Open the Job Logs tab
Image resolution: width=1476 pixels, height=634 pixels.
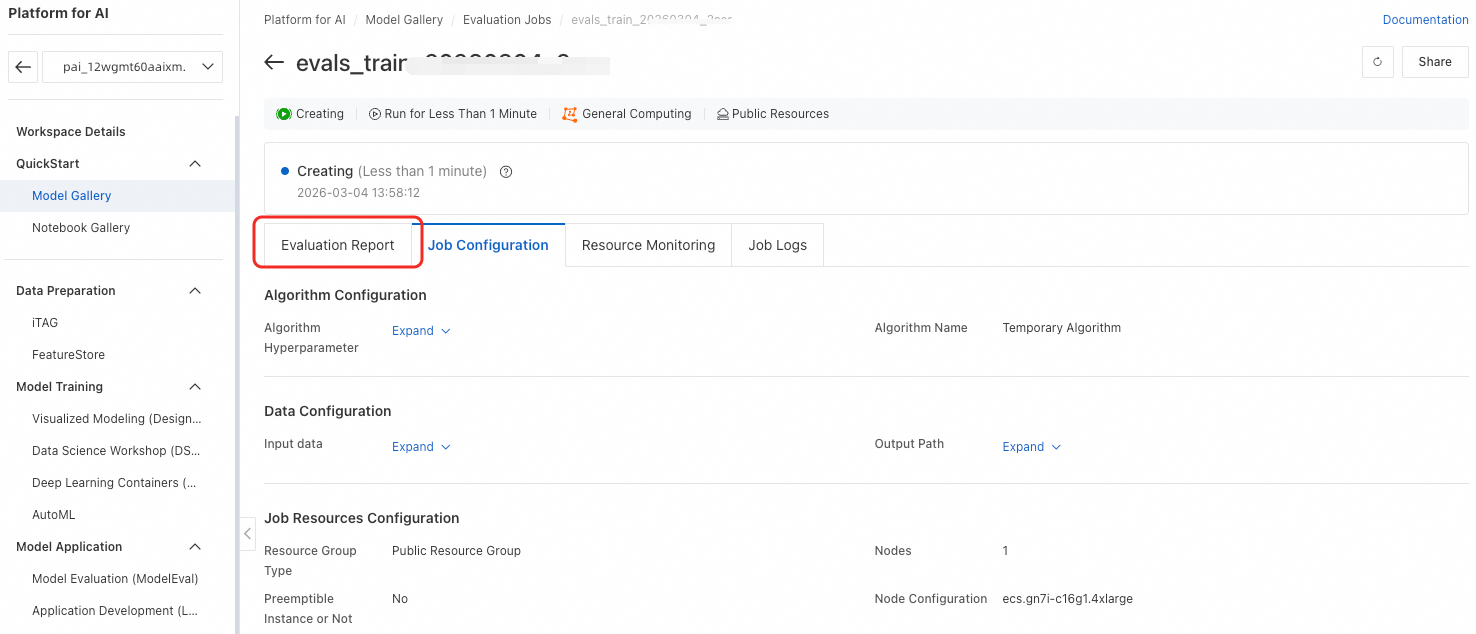pyautogui.click(x=777, y=245)
